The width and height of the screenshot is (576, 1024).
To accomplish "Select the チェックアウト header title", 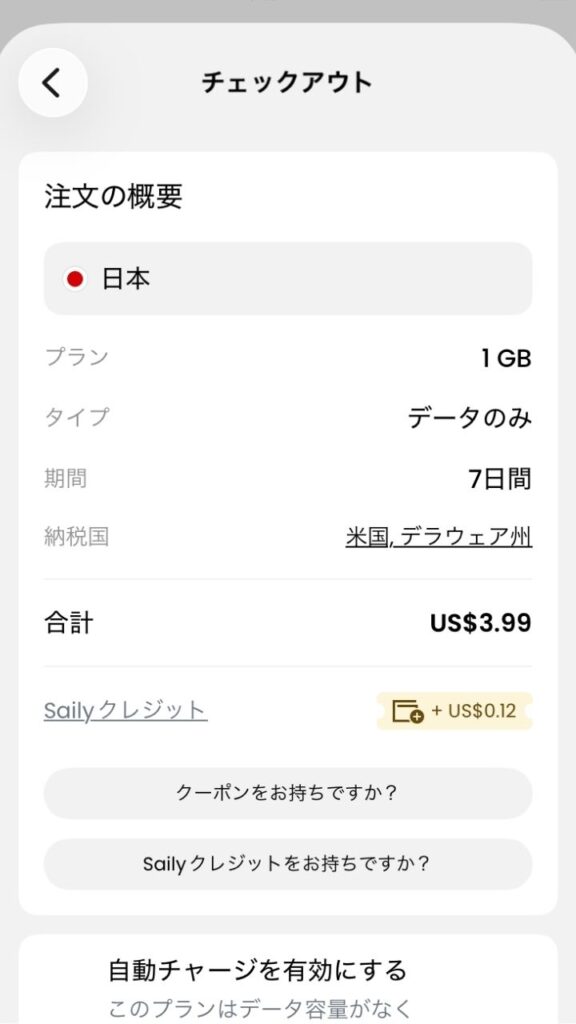I will 287,83.
